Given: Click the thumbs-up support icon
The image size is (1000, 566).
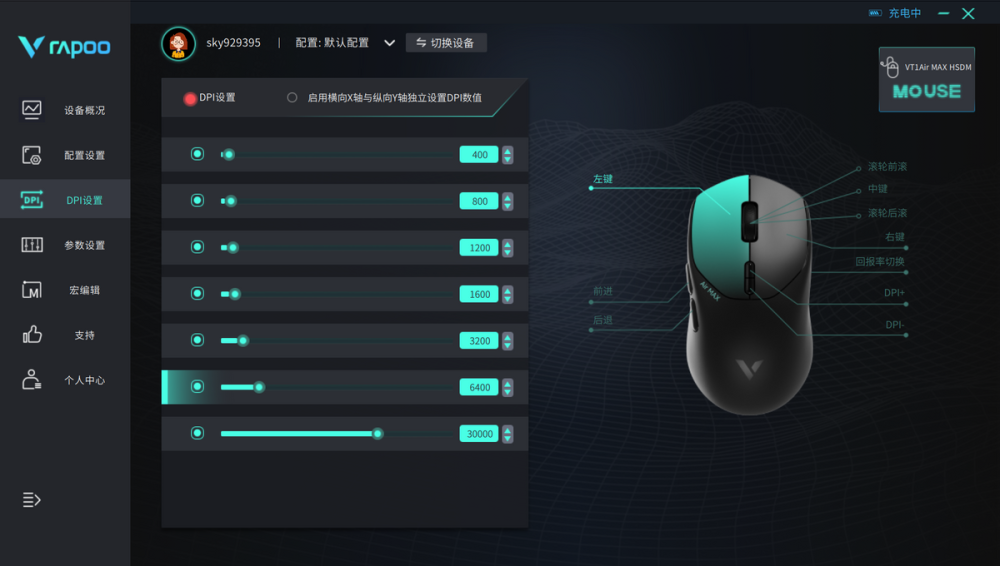Looking at the screenshot, I should [x=32, y=334].
